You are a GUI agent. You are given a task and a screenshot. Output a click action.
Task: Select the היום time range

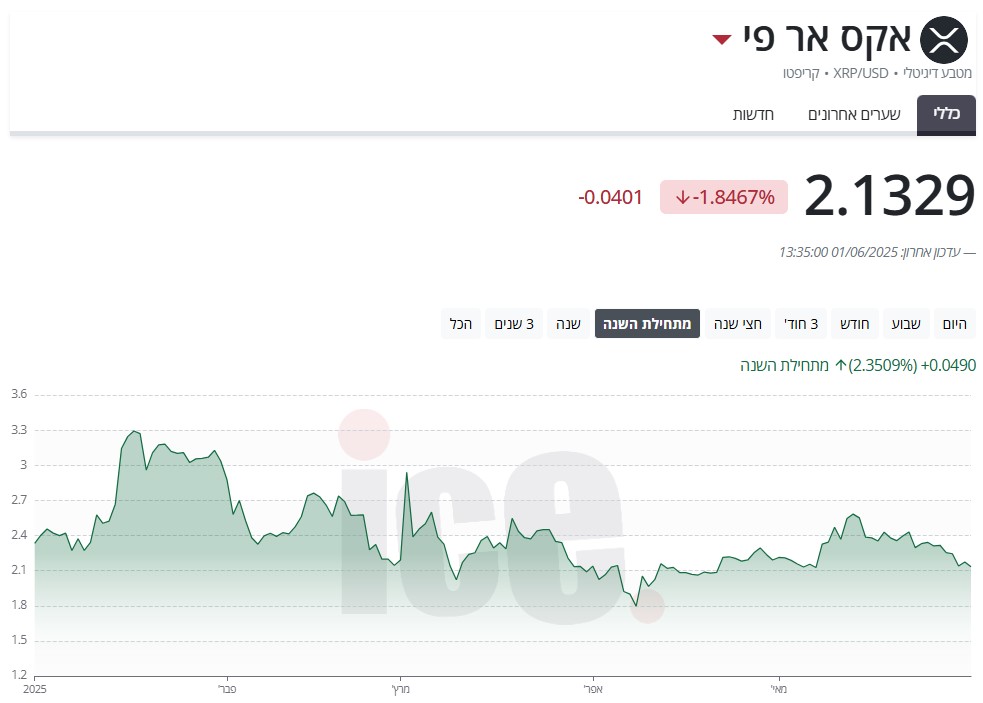click(x=955, y=324)
